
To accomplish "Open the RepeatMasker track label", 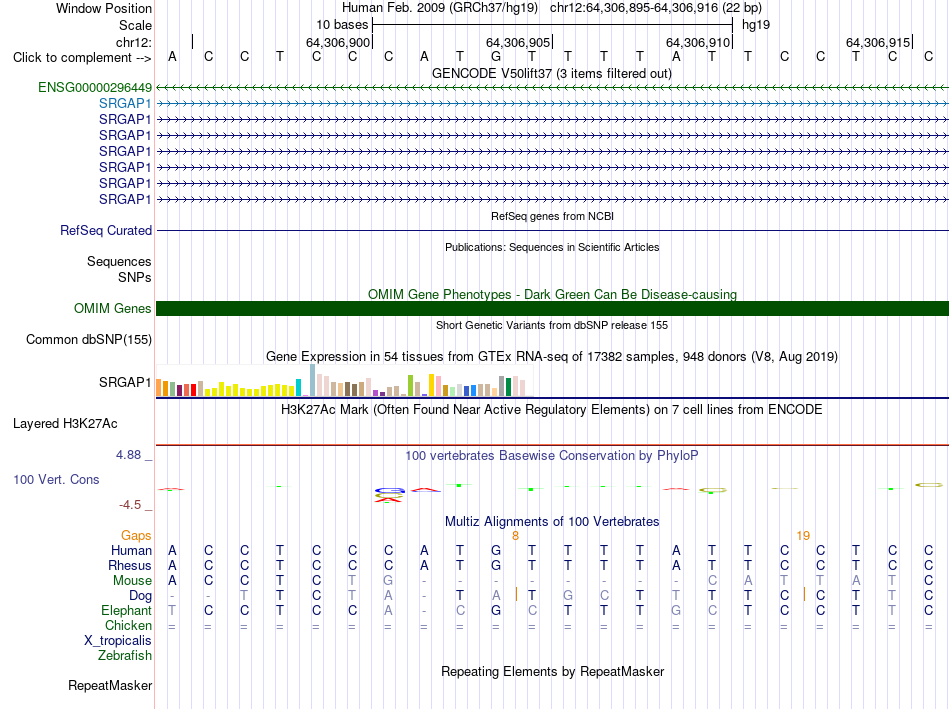I will click(x=110, y=685).
